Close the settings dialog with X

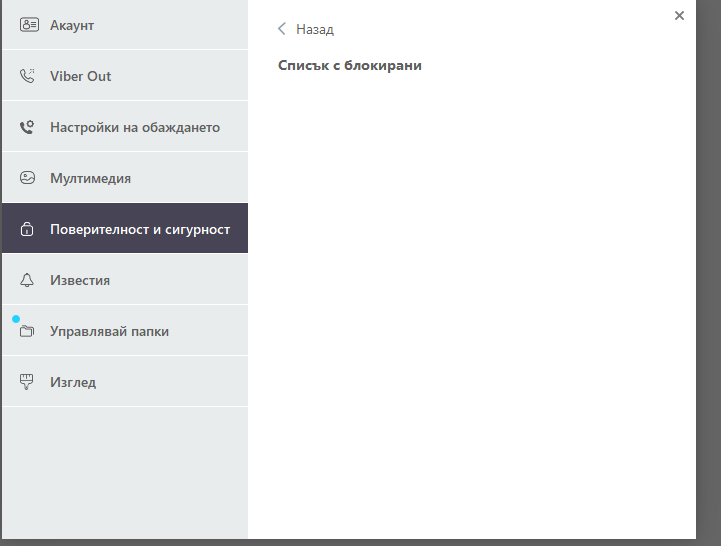coord(679,15)
